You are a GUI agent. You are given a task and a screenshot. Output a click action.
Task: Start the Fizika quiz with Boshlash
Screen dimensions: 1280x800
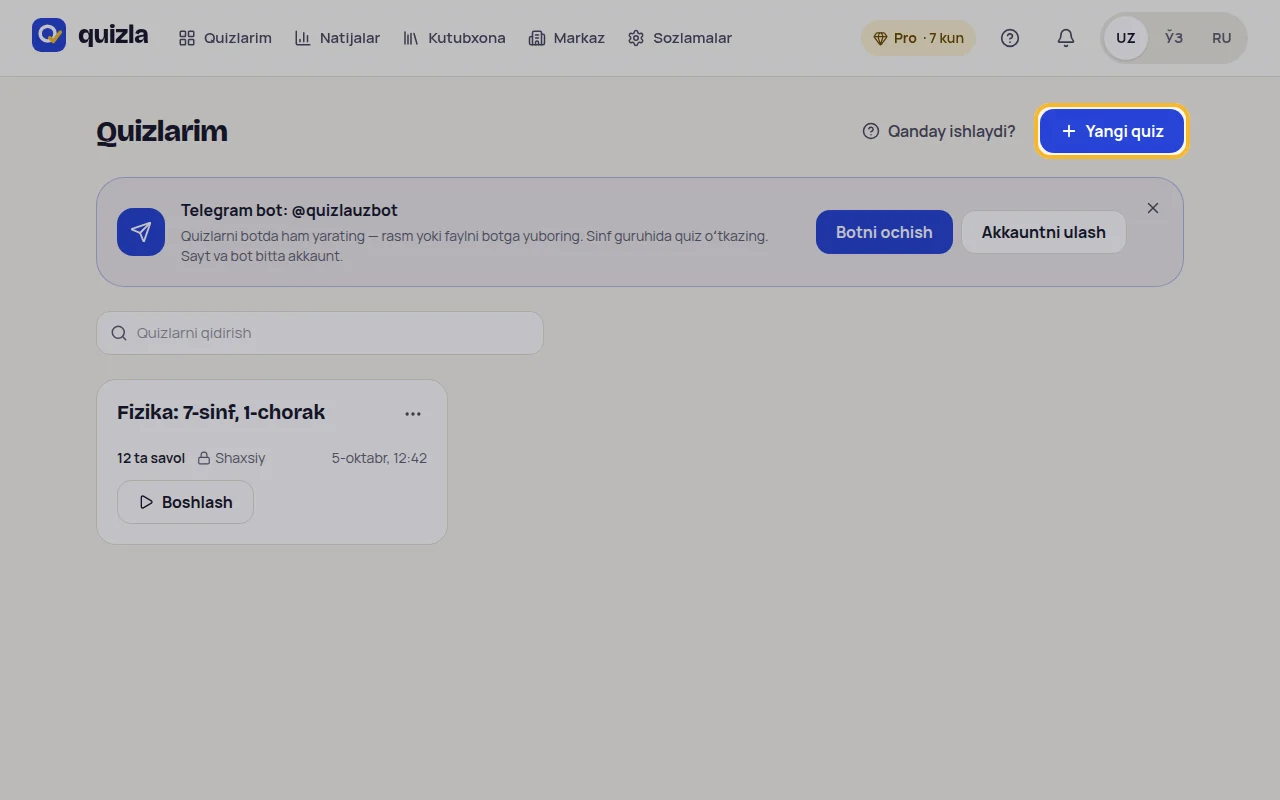(185, 502)
